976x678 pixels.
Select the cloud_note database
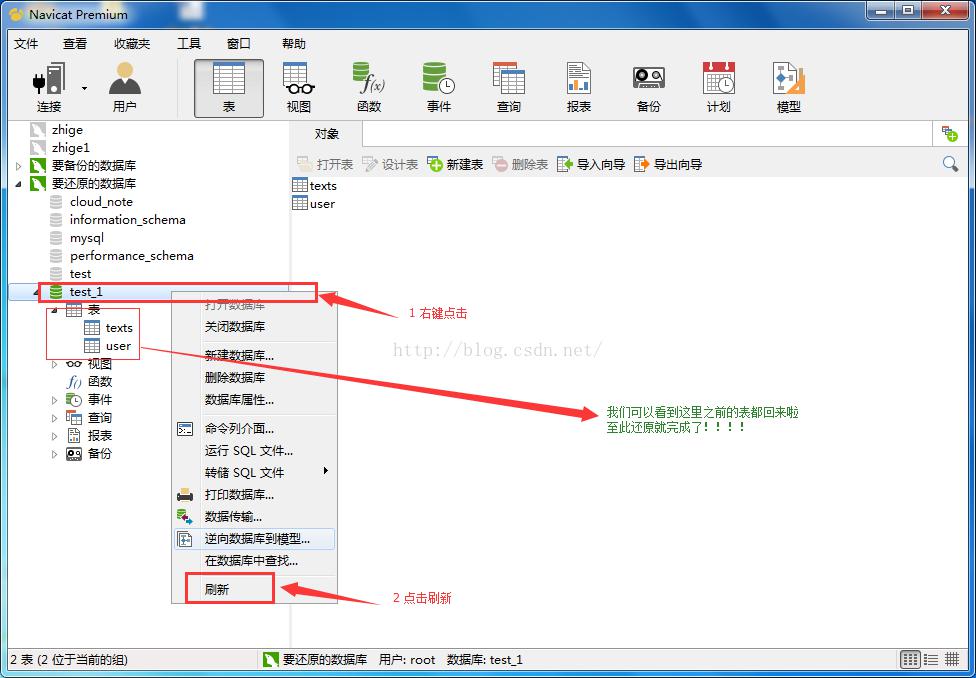pos(101,202)
